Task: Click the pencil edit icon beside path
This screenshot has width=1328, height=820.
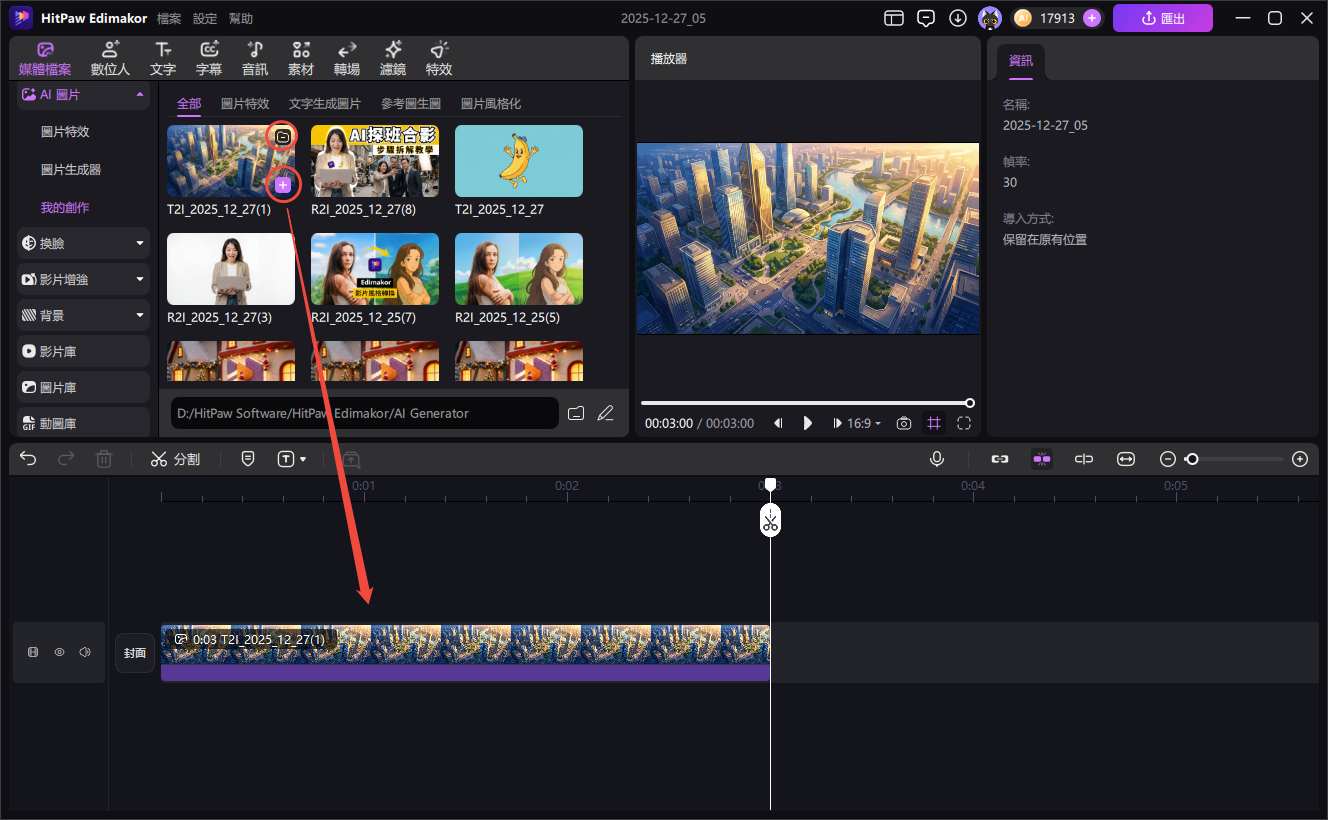Action: click(x=605, y=413)
